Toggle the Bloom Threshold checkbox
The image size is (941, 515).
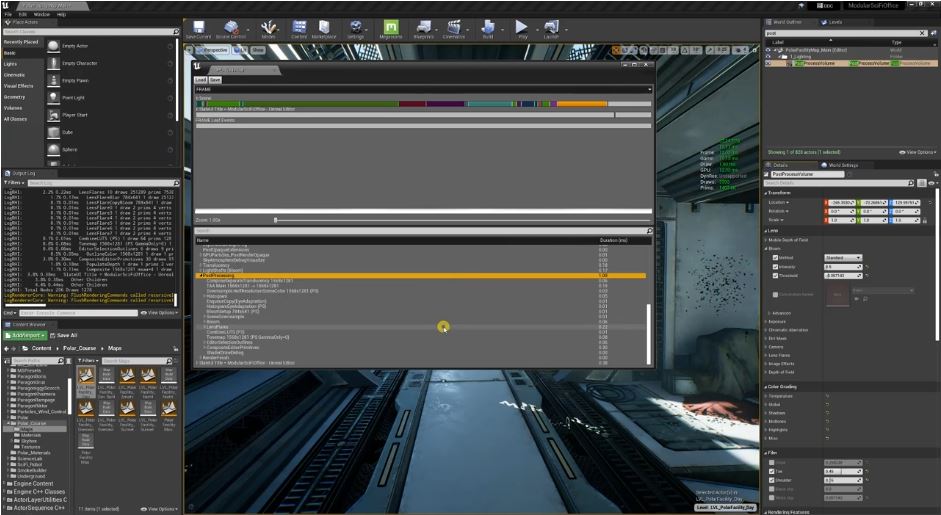tap(775, 275)
